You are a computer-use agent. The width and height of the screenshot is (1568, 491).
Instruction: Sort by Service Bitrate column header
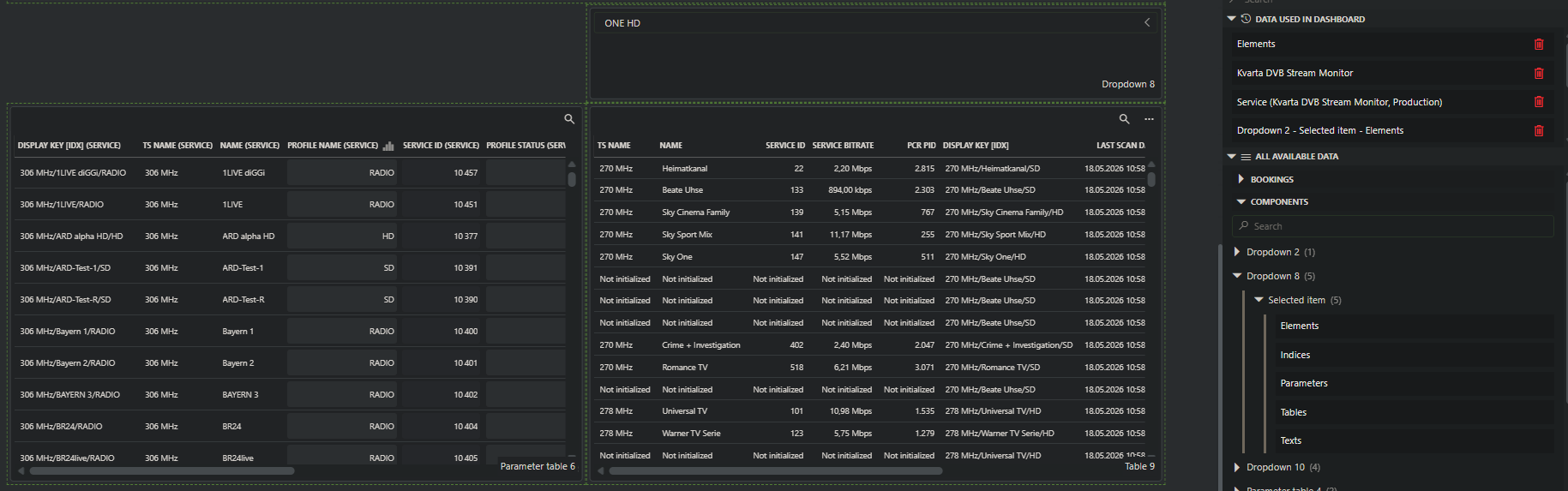(x=843, y=146)
